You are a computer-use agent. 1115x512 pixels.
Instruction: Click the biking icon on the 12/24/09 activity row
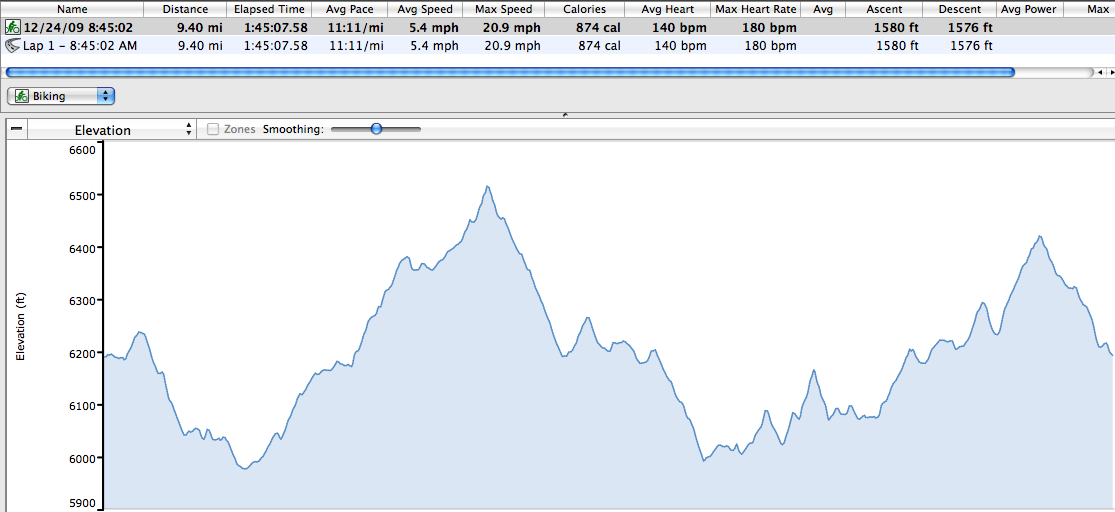(12, 28)
